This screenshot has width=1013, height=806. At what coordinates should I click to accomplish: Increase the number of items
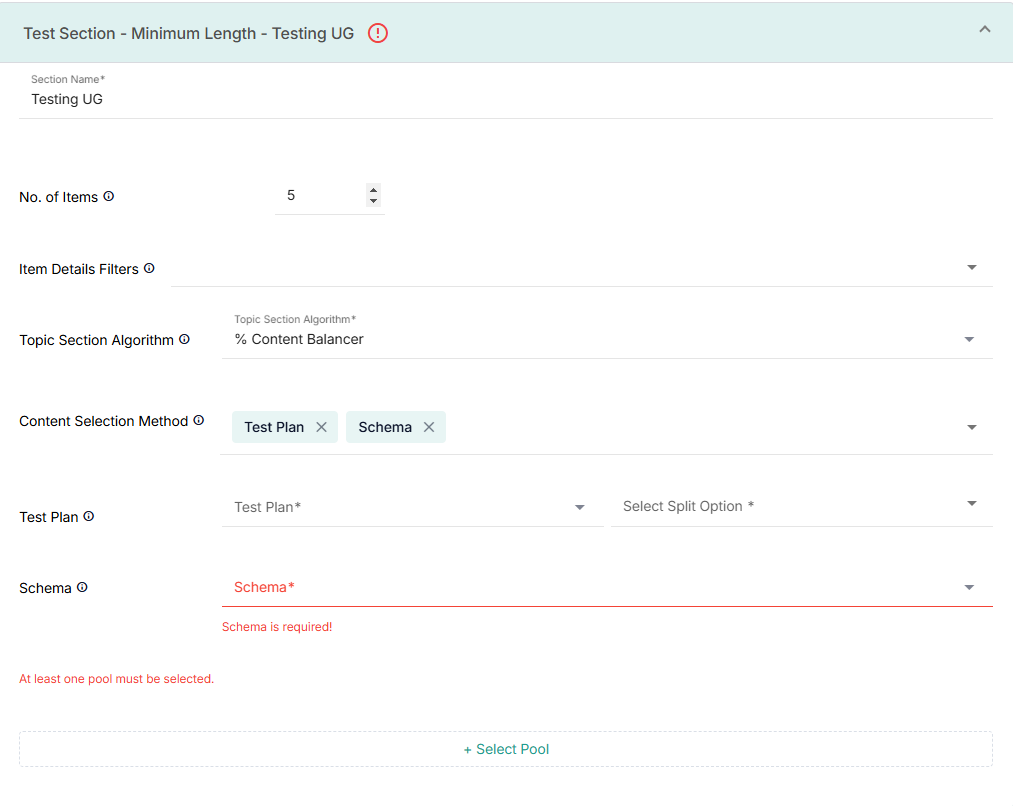373,190
